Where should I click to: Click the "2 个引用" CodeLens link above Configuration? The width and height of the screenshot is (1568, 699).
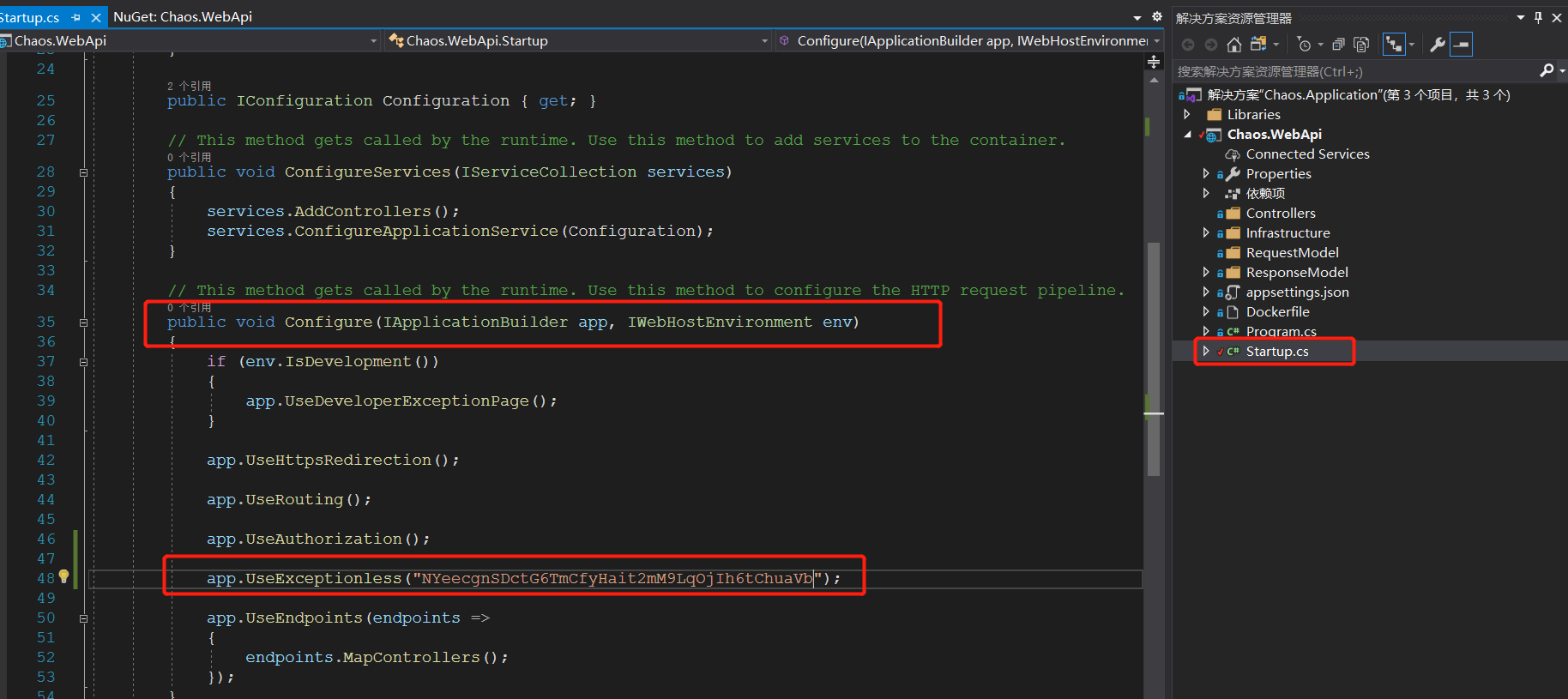click(189, 86)
